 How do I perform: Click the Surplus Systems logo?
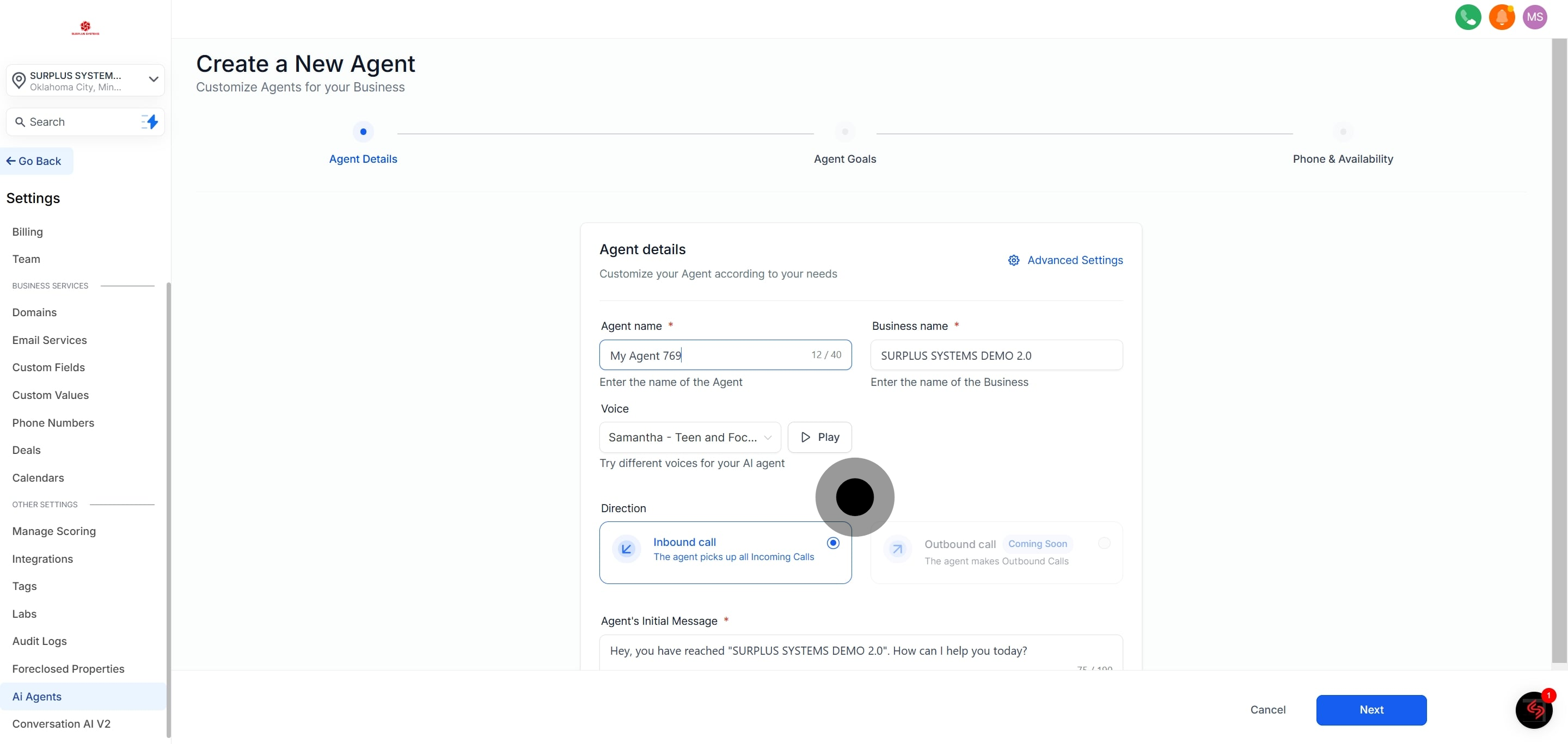(x=85, y=28)
